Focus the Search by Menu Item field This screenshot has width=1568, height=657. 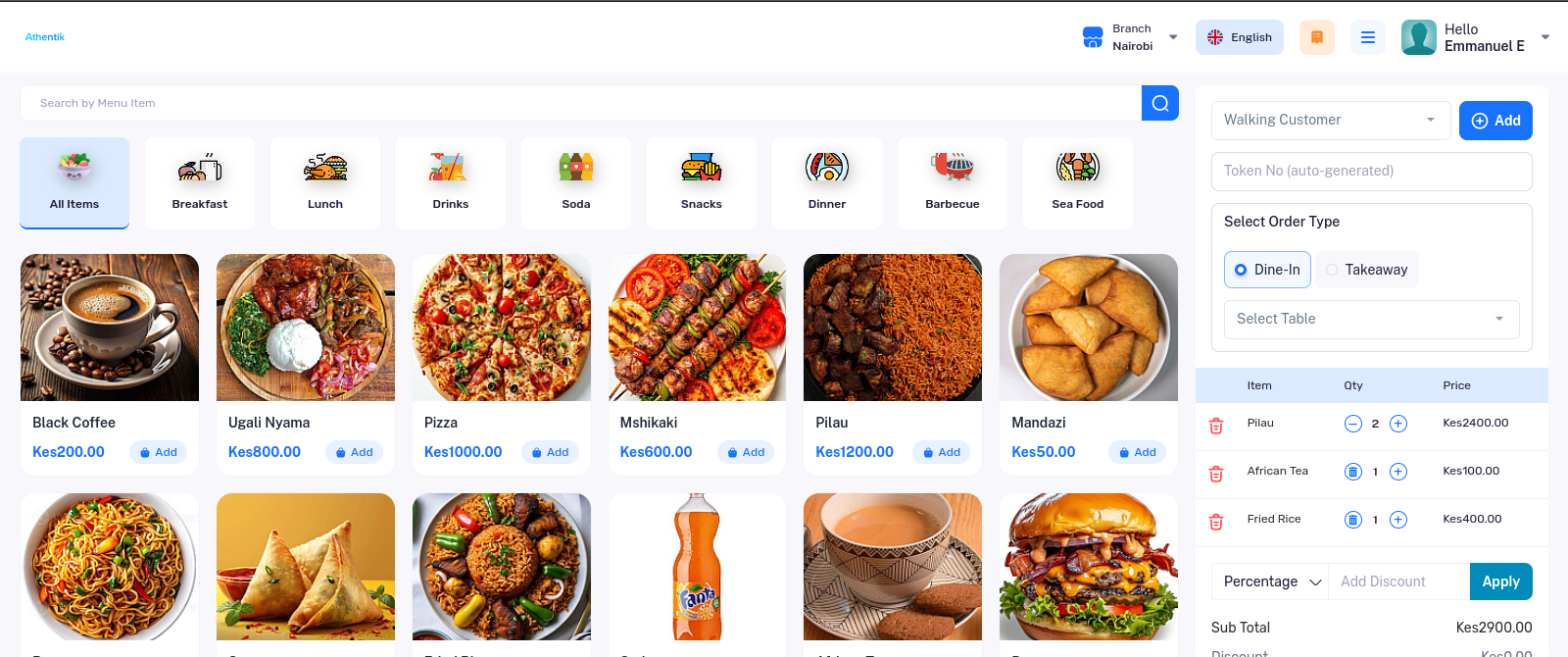pos(580,103)
